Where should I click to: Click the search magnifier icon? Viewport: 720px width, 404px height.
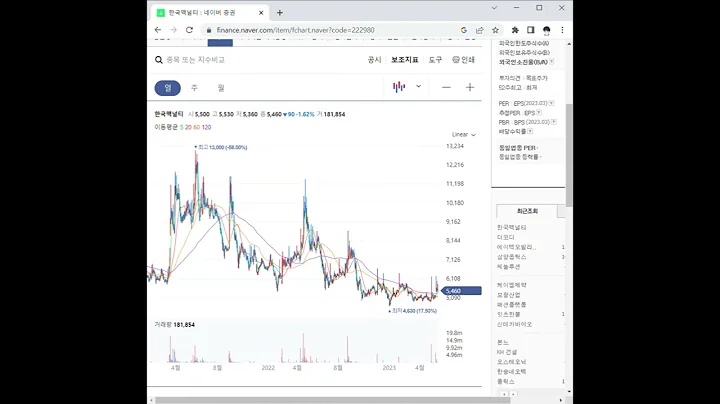pos(158,60)
